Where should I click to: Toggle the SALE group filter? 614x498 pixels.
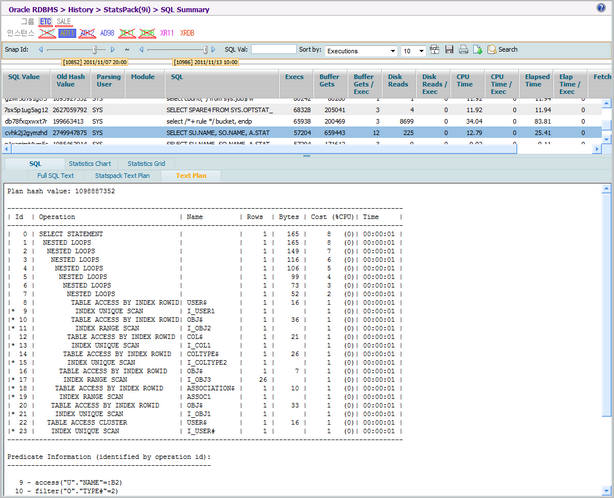(x=63, y=22)
